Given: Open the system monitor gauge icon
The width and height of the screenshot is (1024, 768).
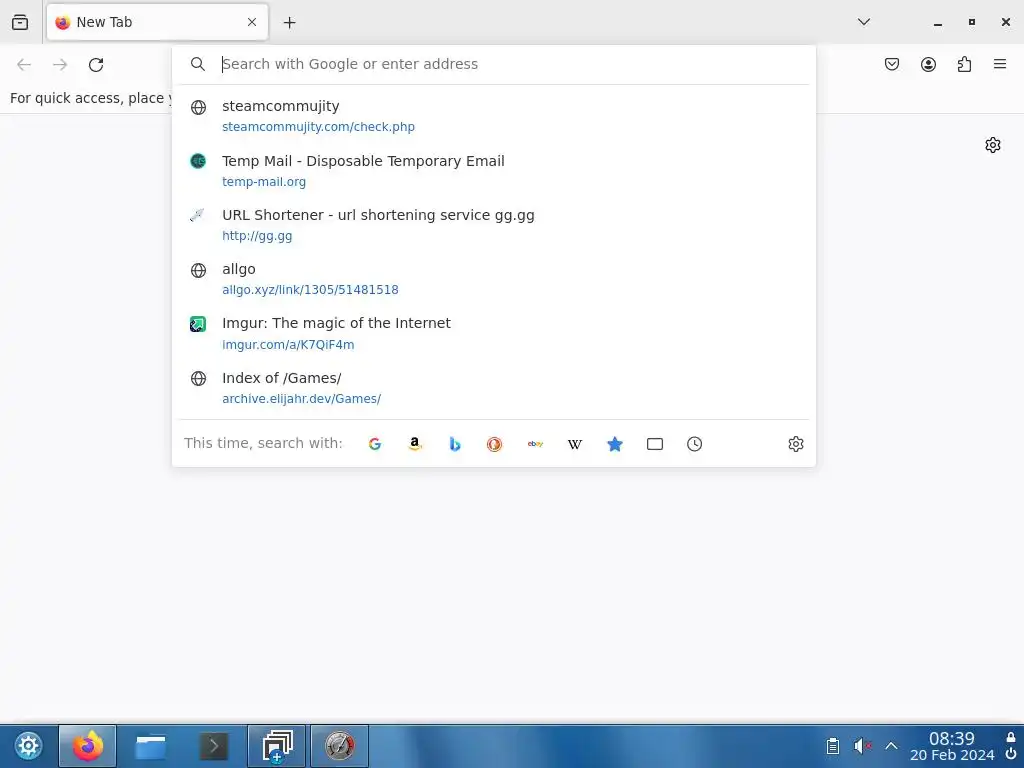Looking at the screenshot, I should pyautogui.click(x=340, y=746).
